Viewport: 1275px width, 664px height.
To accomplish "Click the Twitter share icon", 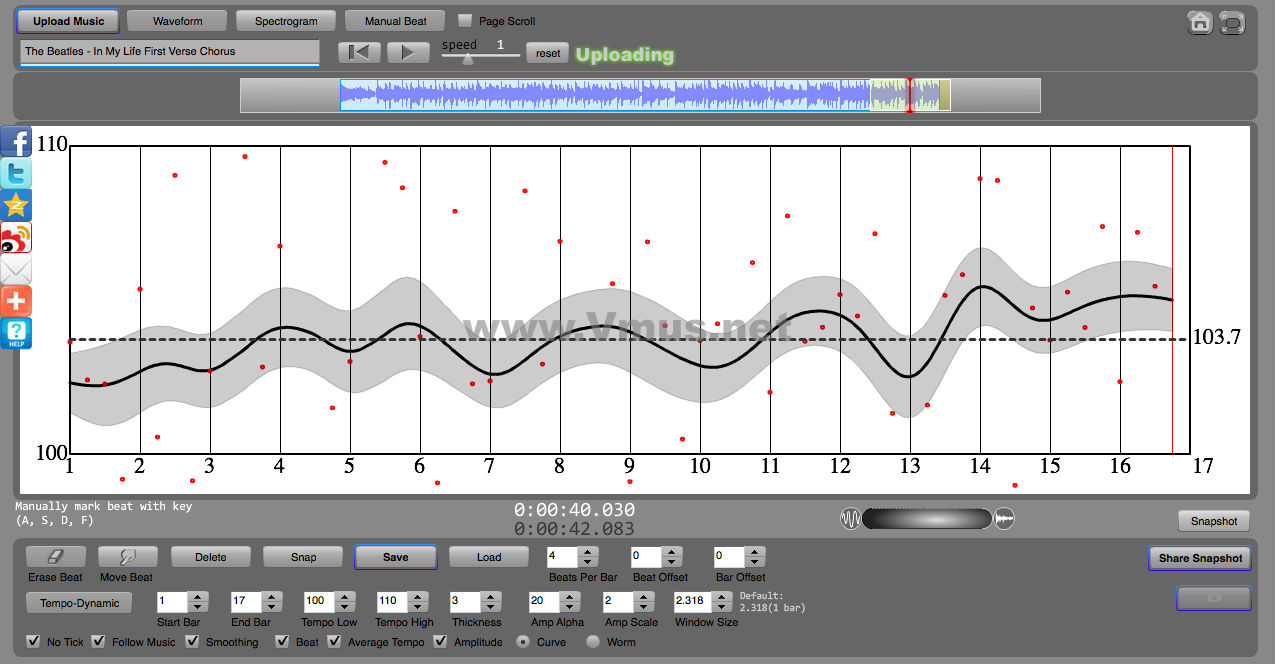I will tap(16, 173).
